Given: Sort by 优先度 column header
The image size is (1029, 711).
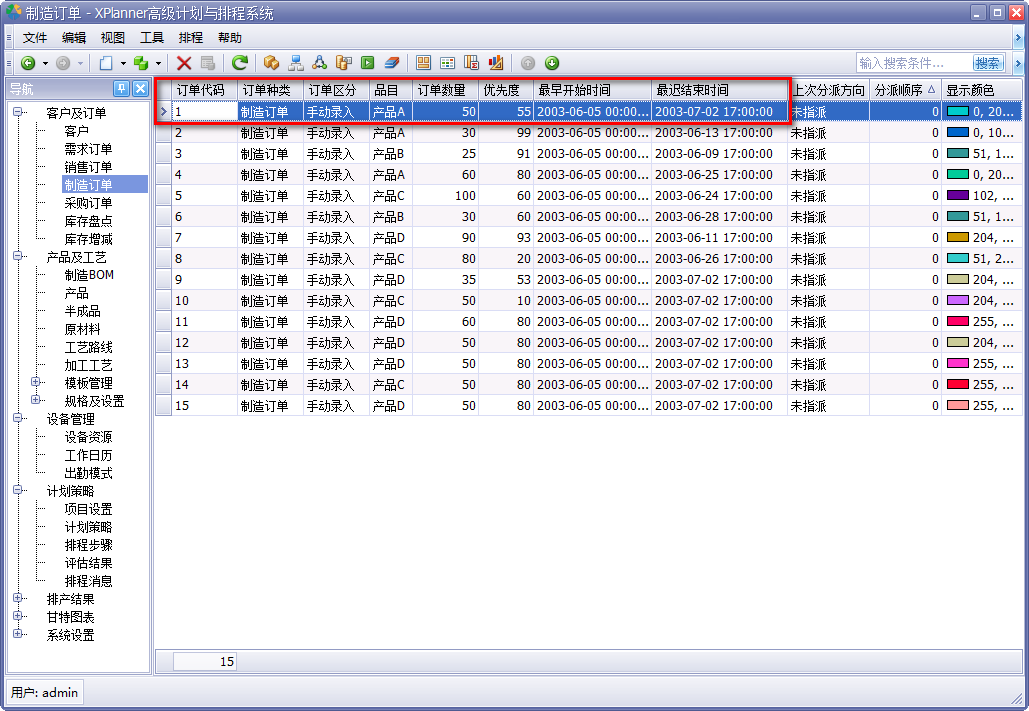Looking at the screenshot, I should click(506, 90).
